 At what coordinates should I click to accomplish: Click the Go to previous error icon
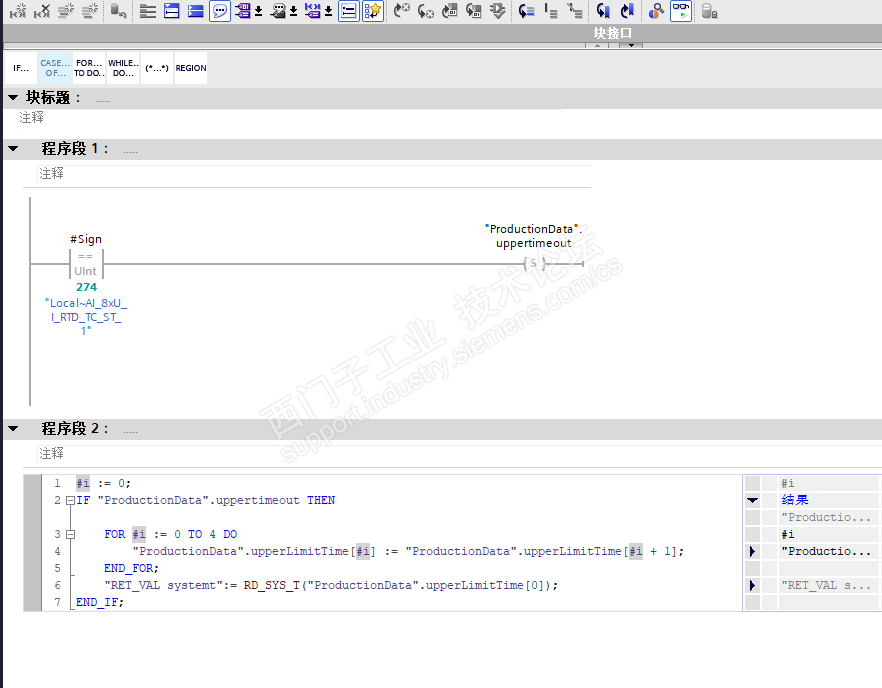[x=426, y=11]
